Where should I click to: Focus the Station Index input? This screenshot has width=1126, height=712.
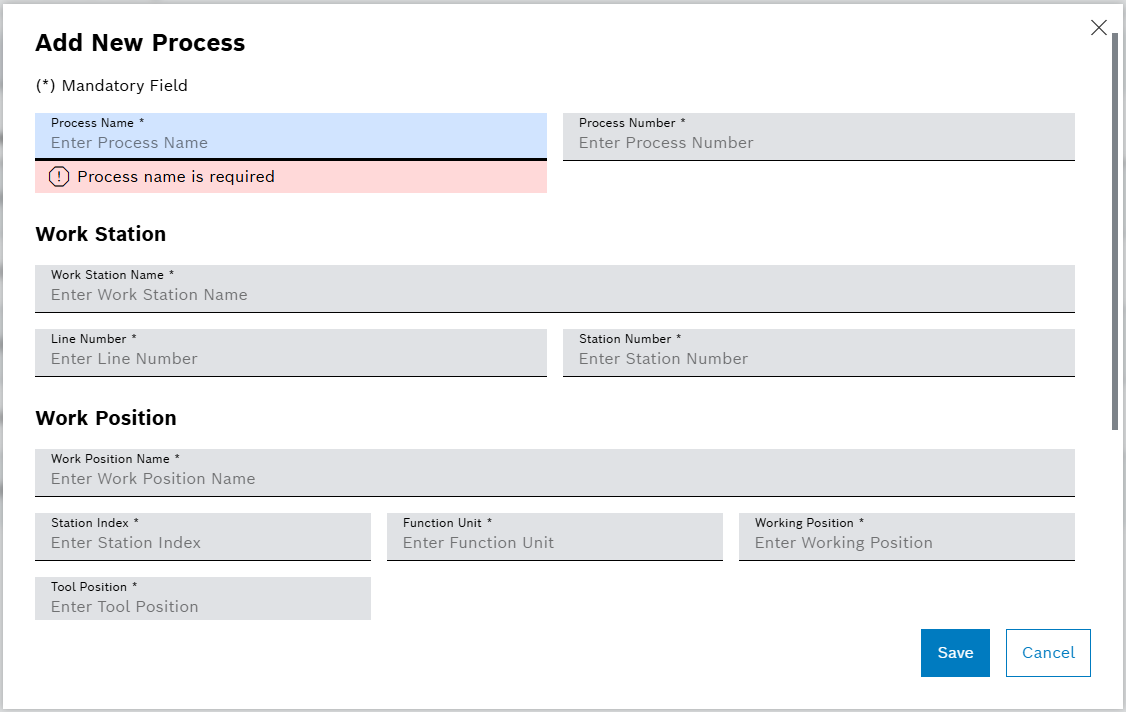(x=202, y=542)
